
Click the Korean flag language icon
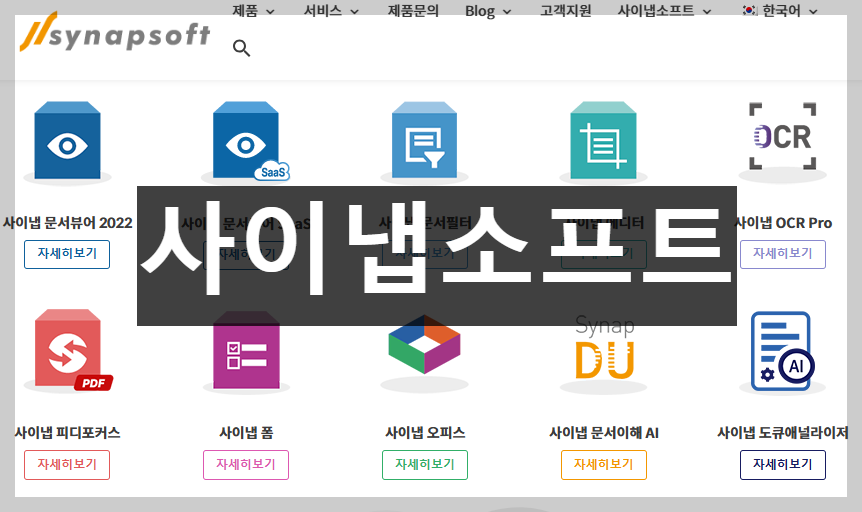click(x=749, y=10)
